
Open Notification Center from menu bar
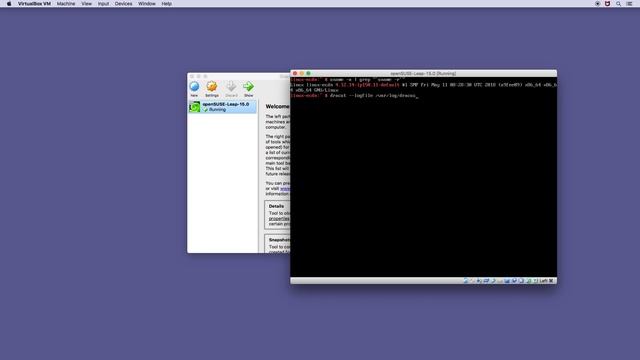tap(629, 4)
